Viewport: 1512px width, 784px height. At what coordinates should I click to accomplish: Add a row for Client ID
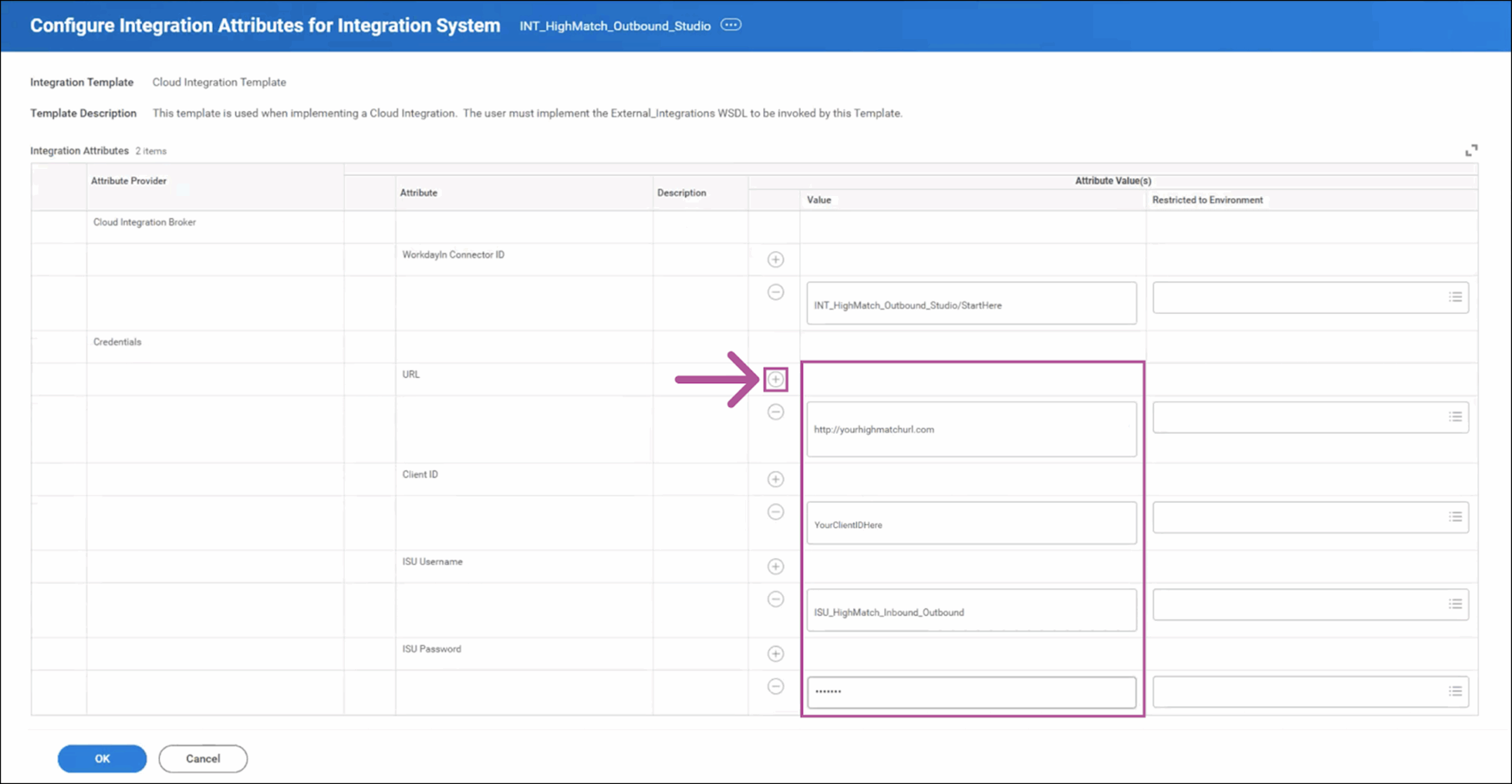pos(775,479)
